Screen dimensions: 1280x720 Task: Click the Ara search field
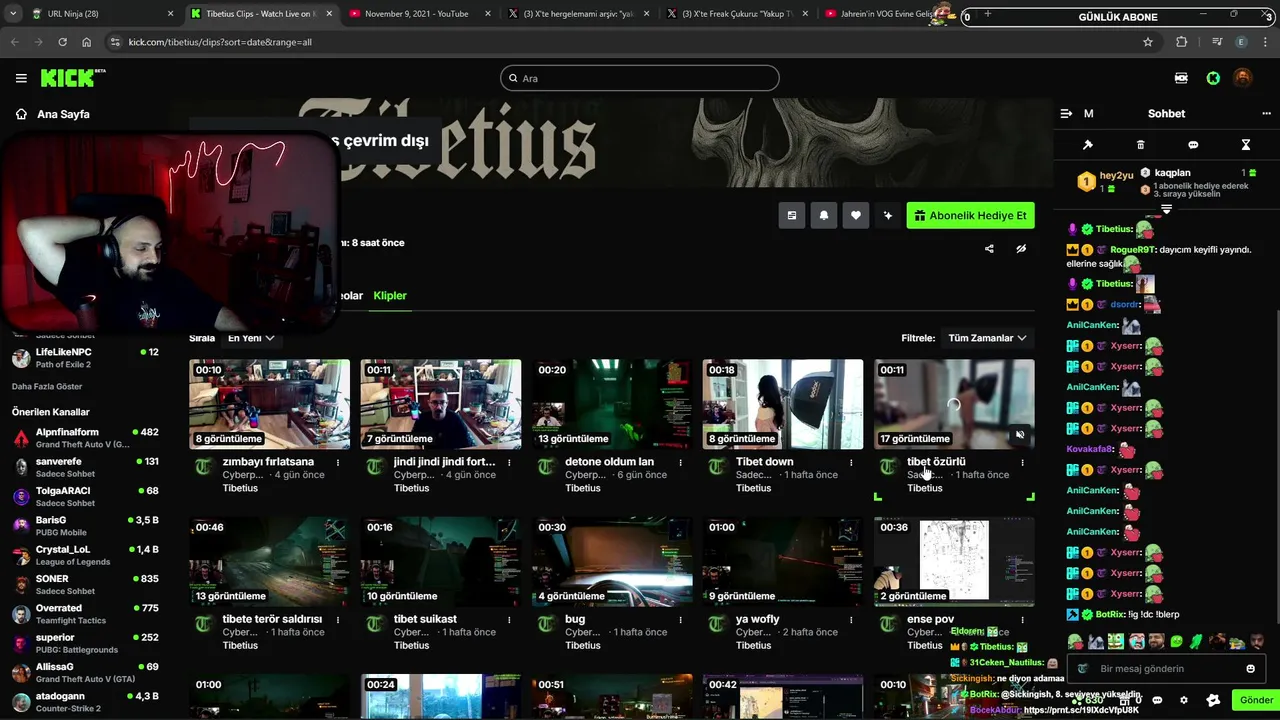(640, 78)
